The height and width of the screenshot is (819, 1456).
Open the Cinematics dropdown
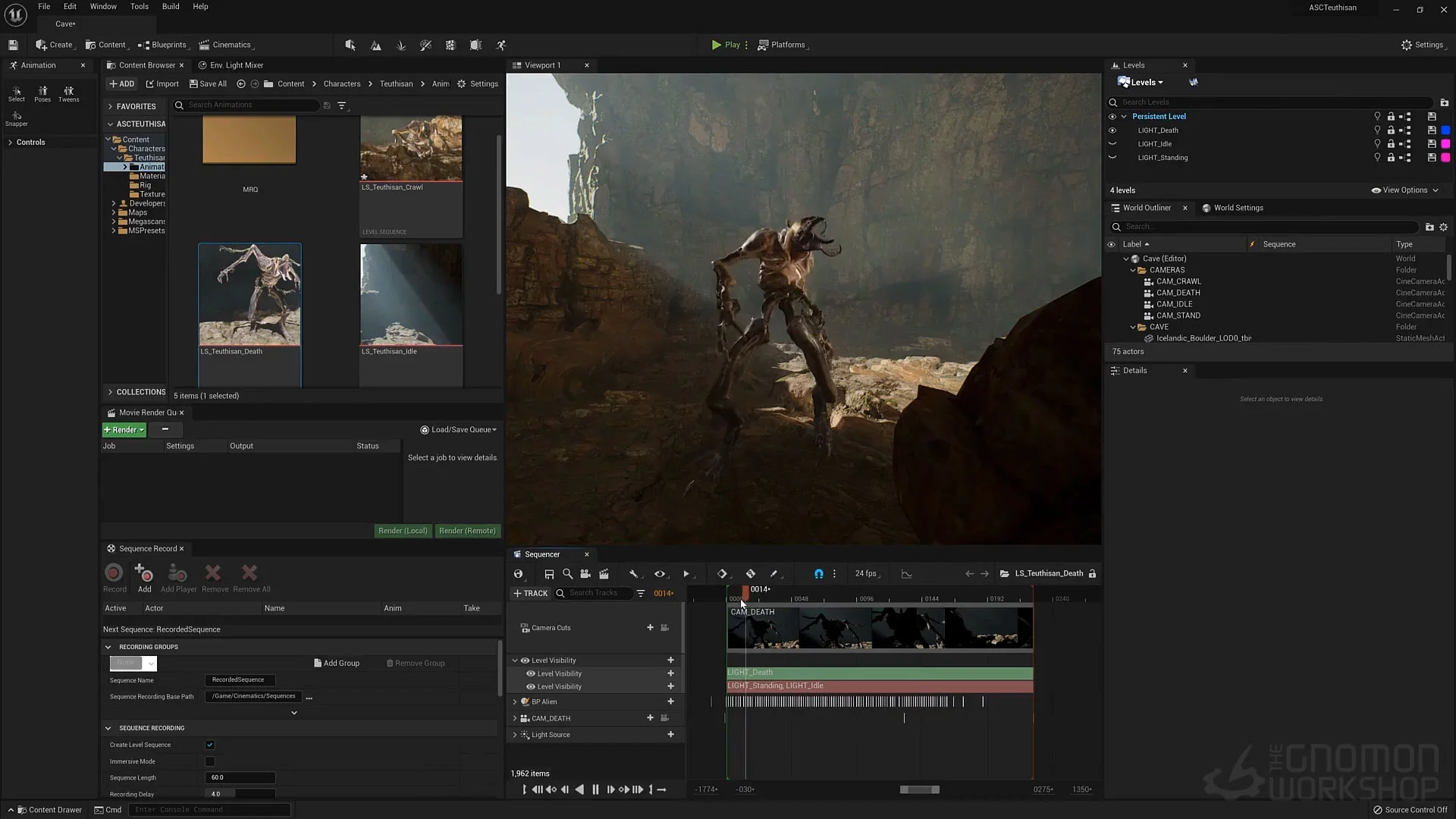coord(225,45)
